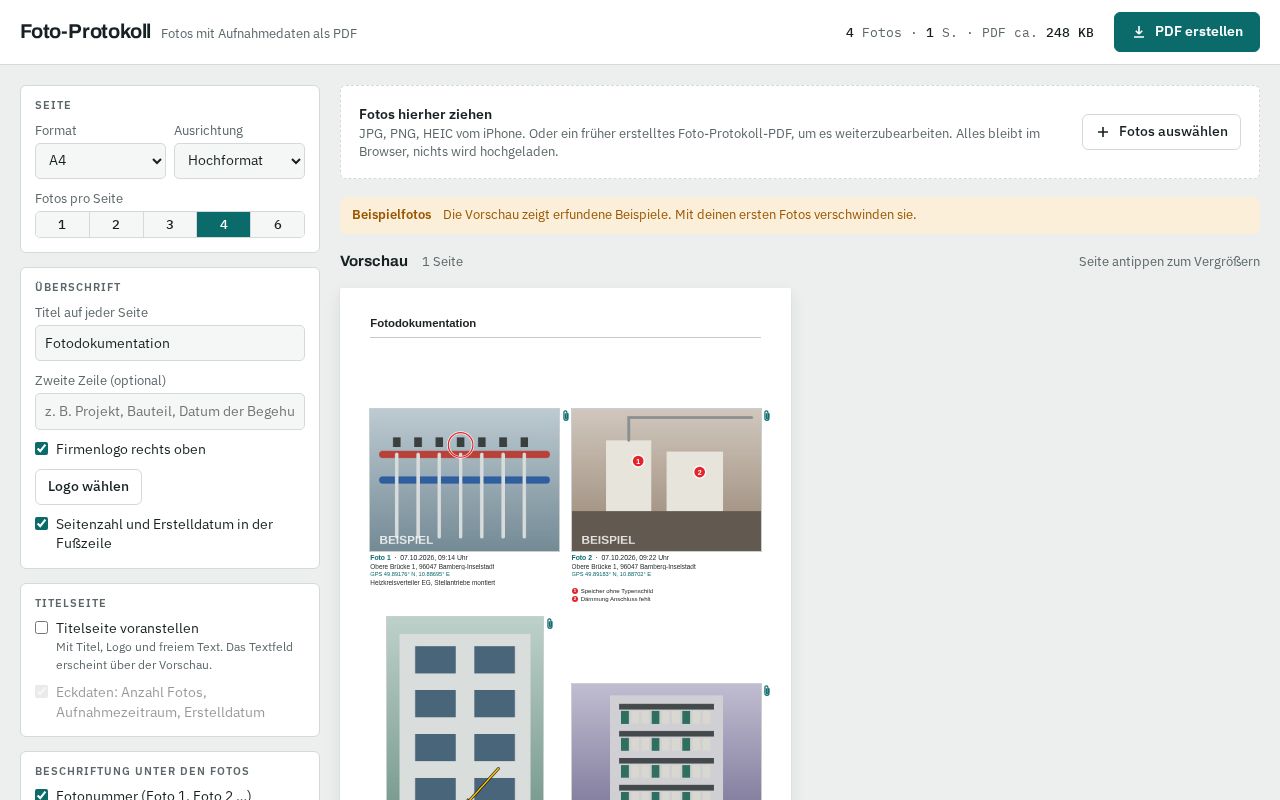Click the Foto-Protokoll app title
Screen dimensions: 1280x800
click(x=85, y=32)
